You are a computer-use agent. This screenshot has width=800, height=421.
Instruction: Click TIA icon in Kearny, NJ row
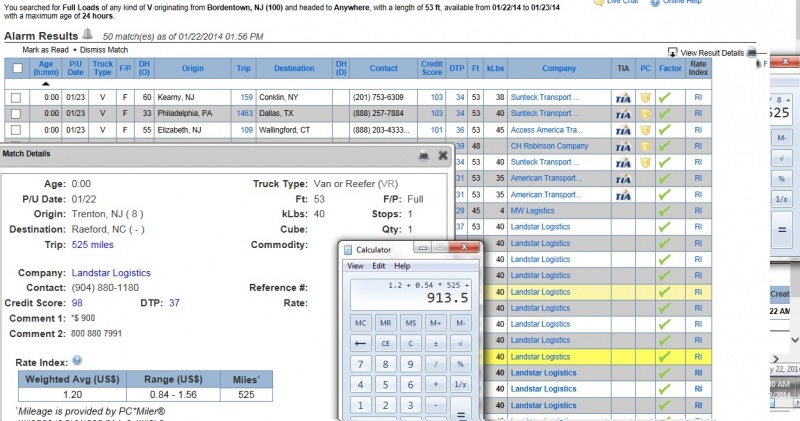pyautogui.click(x=623, y=97)
